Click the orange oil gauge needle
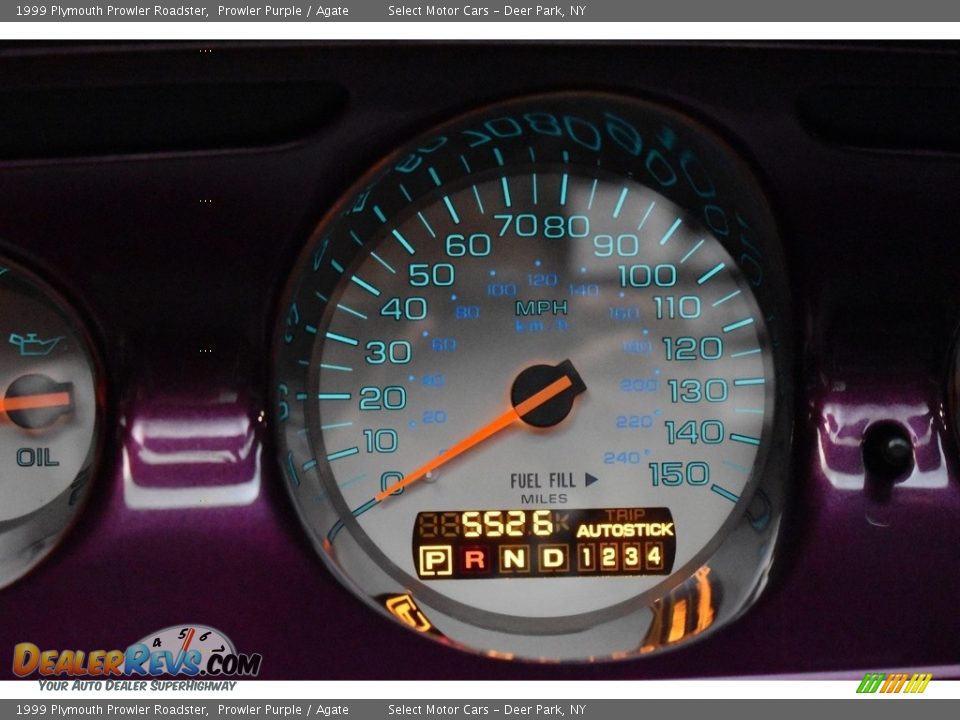The image size is (960, 720). coord(36,402)
